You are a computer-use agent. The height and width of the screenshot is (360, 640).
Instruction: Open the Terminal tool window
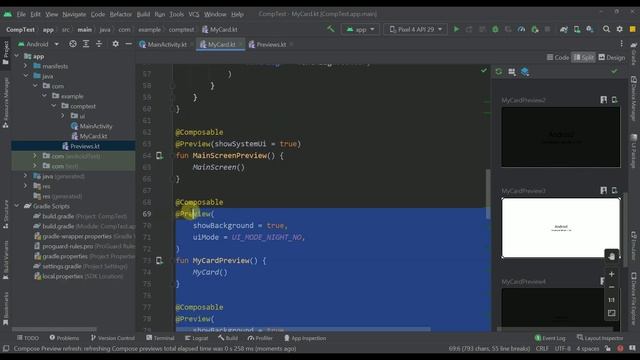point(160,338)
